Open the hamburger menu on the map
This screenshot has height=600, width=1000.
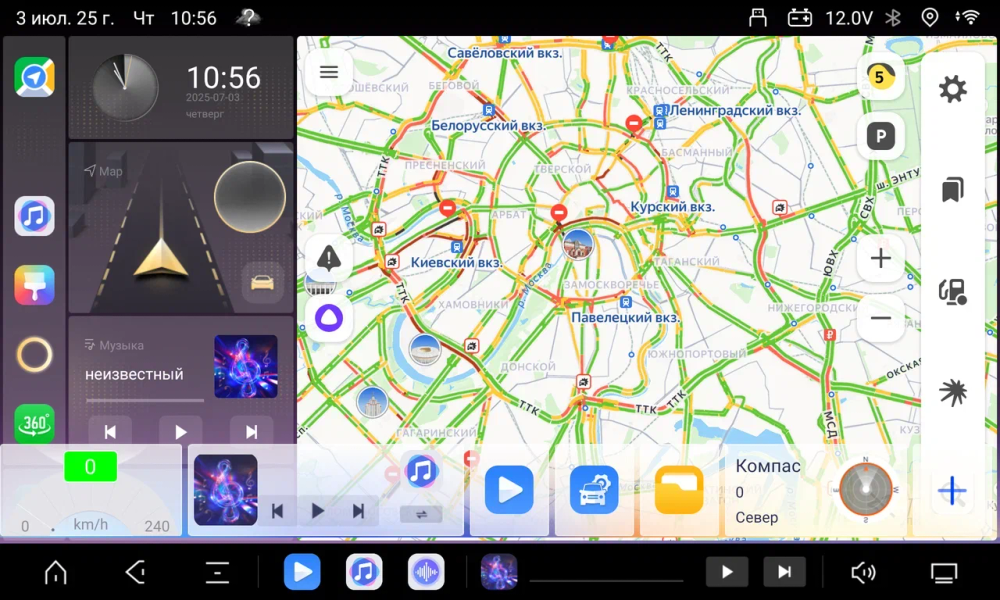point(329,72)
